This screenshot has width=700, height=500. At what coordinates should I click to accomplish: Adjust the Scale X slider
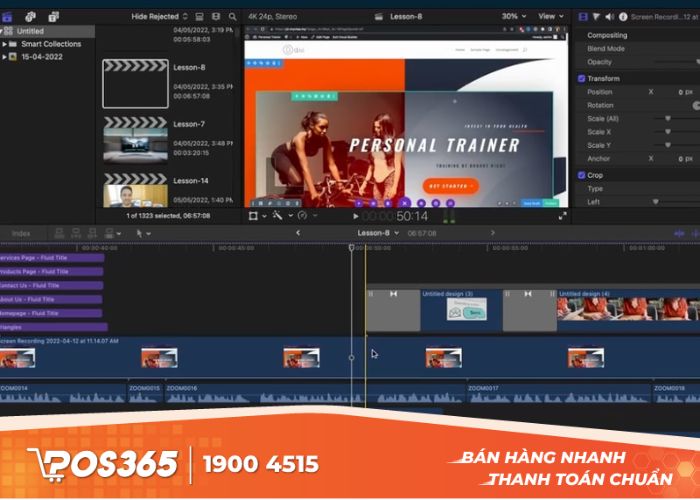click(x=668, y=132)
